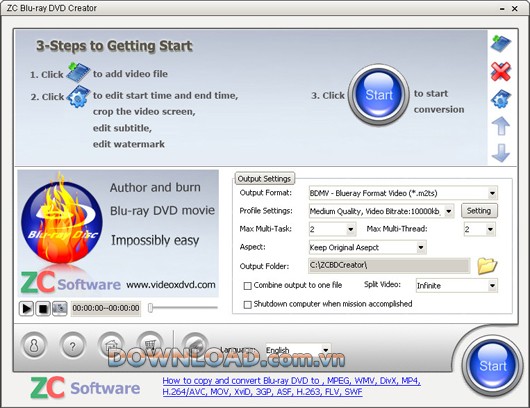Close the ZC Blu-ray DVD Creator window

(515, 8)
